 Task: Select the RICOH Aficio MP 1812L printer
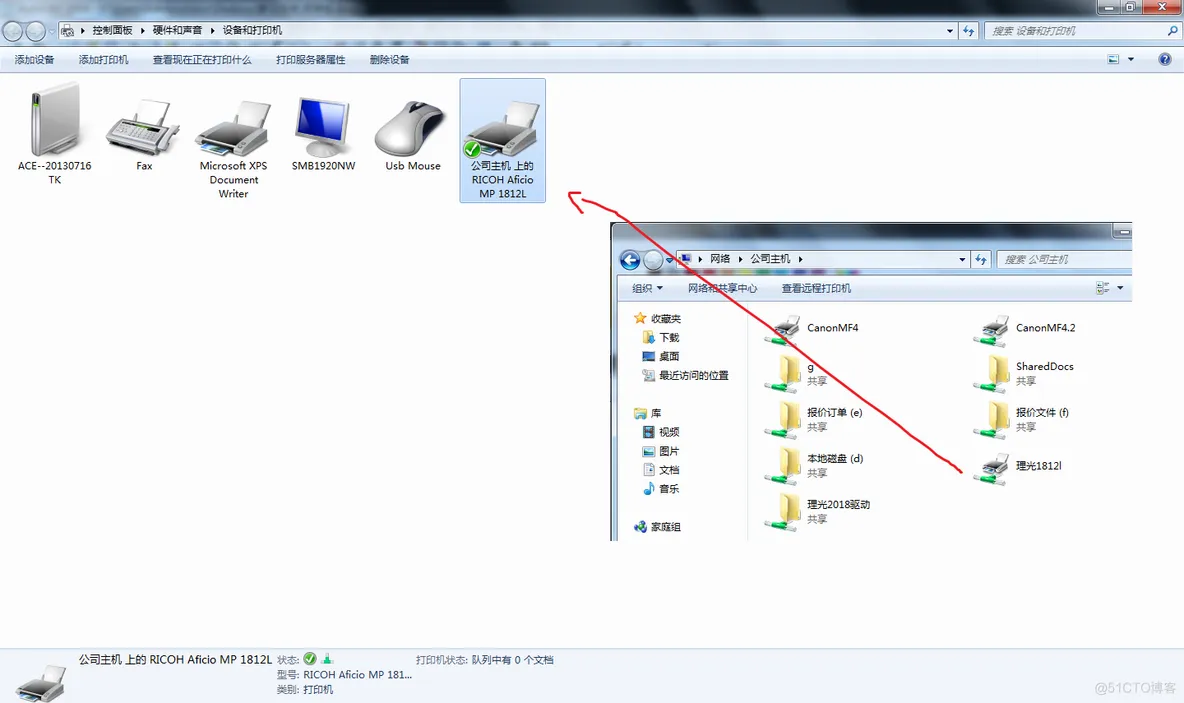coord(502,140)
